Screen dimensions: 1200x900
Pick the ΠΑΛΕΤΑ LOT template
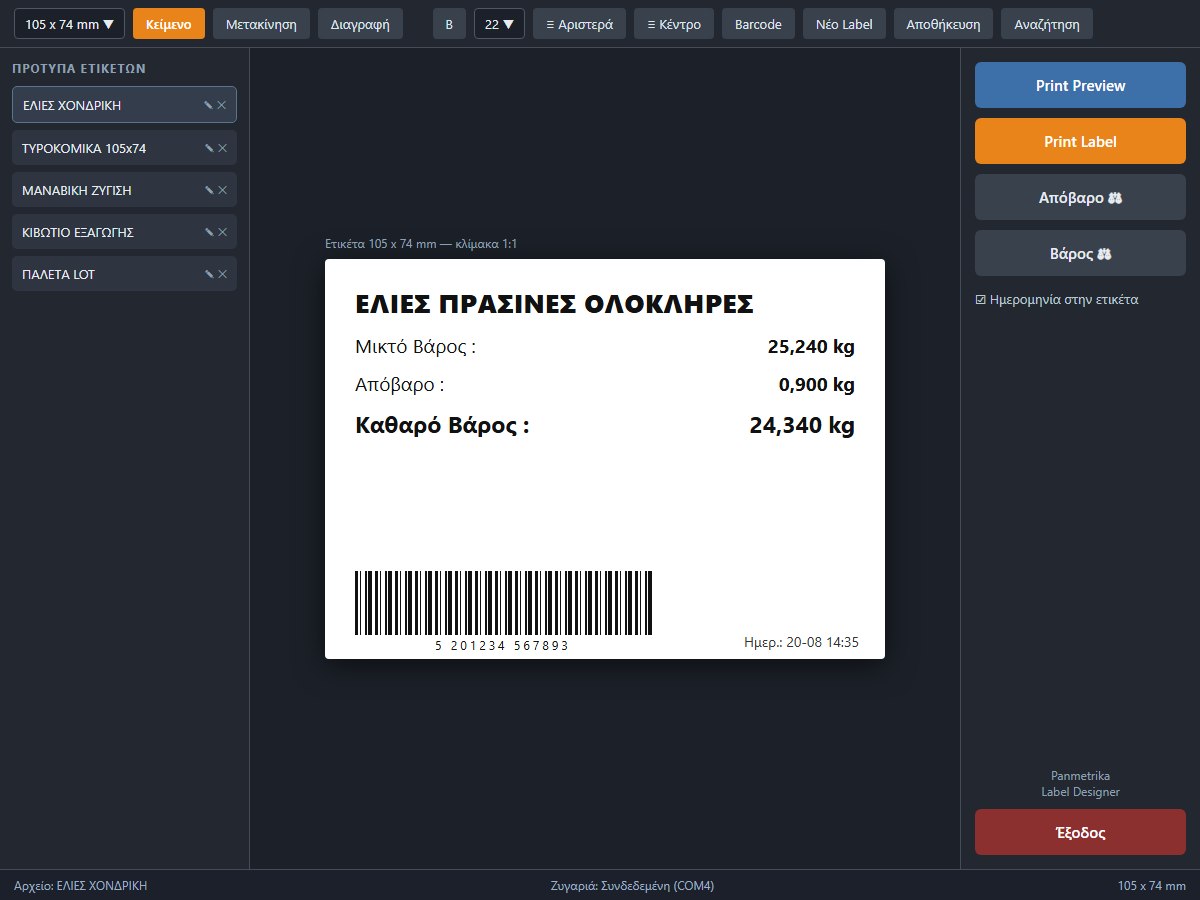click(x=124, y=274)
